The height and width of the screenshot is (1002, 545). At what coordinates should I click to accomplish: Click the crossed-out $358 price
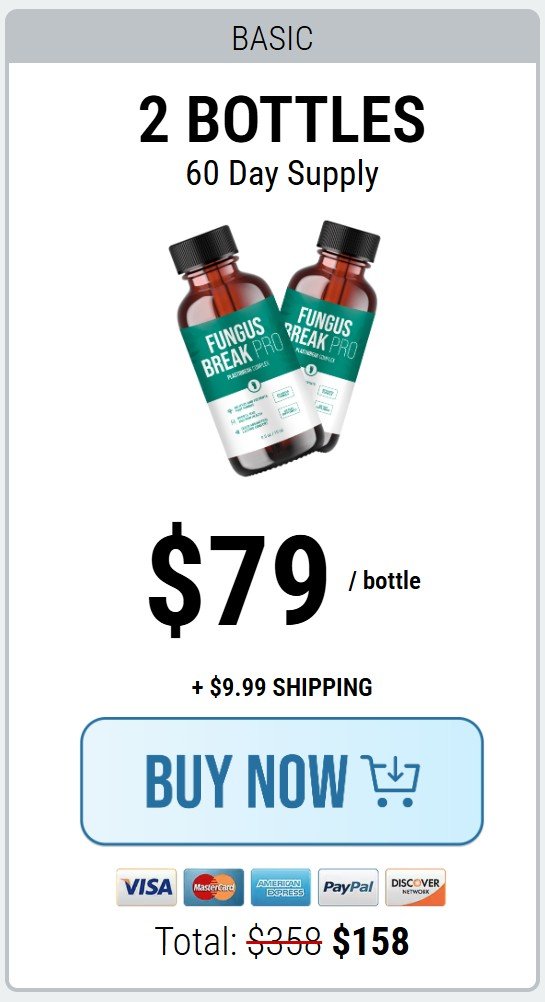coord(284,941)
